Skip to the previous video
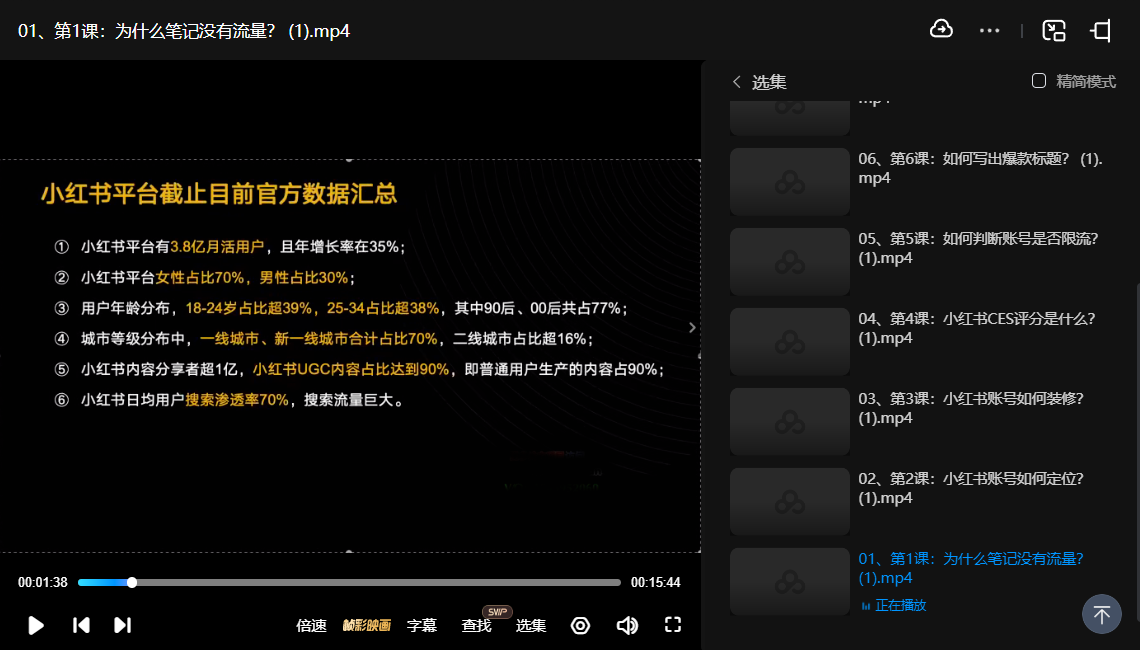 pos(82,625)
